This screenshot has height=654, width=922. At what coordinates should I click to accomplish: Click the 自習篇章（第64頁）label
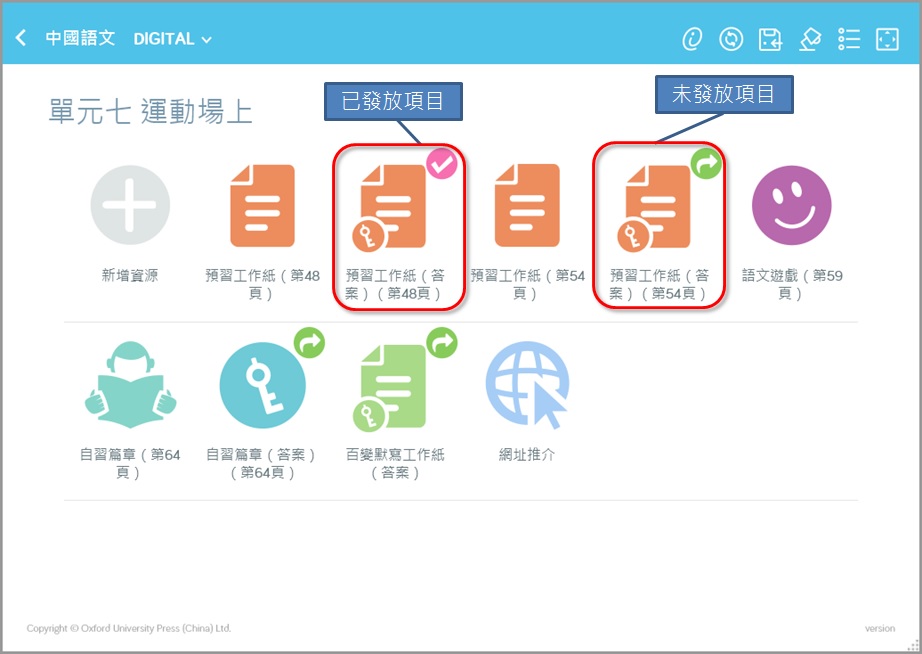(x=130, y=463)
